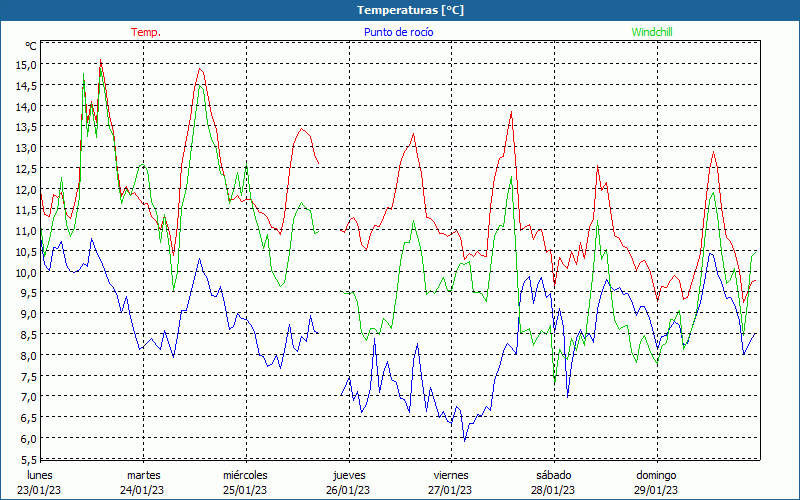Click the 27/01/23 date label
The width and height of the screenshot is (800, 500).
[451, 490]
